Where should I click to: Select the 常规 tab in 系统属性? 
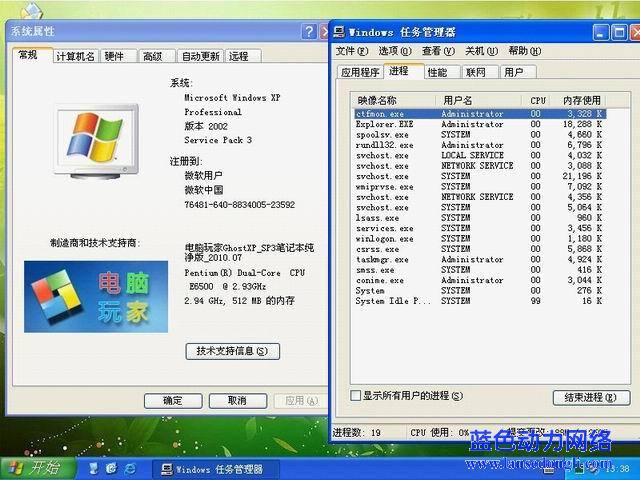[32, 55]
